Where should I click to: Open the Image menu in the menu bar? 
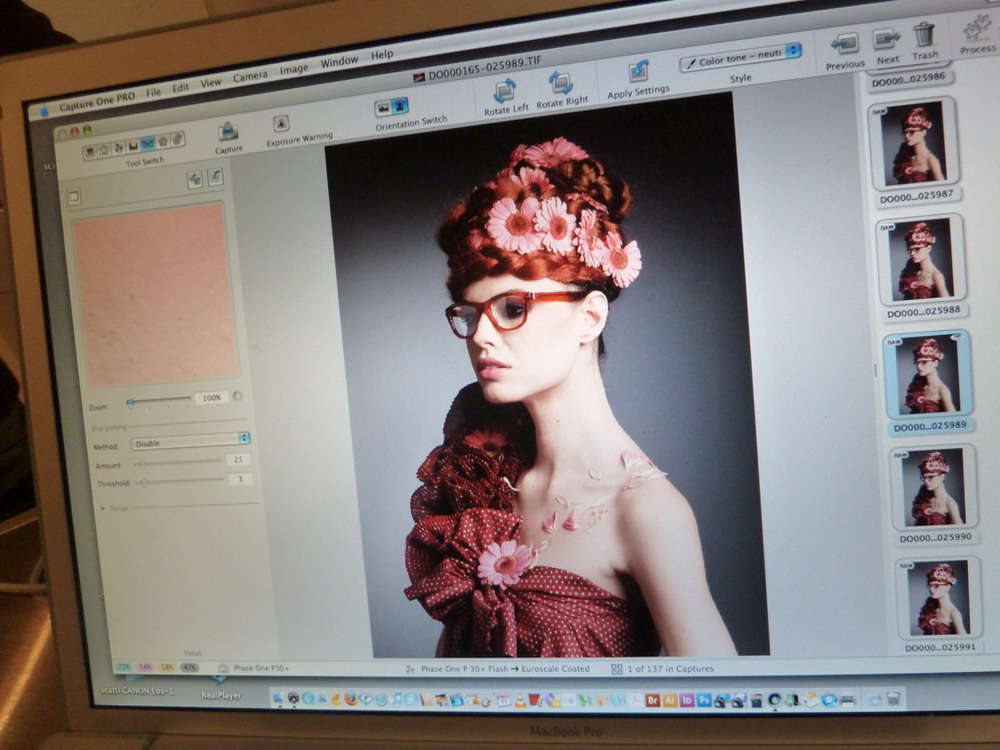[x=293, y=70]
